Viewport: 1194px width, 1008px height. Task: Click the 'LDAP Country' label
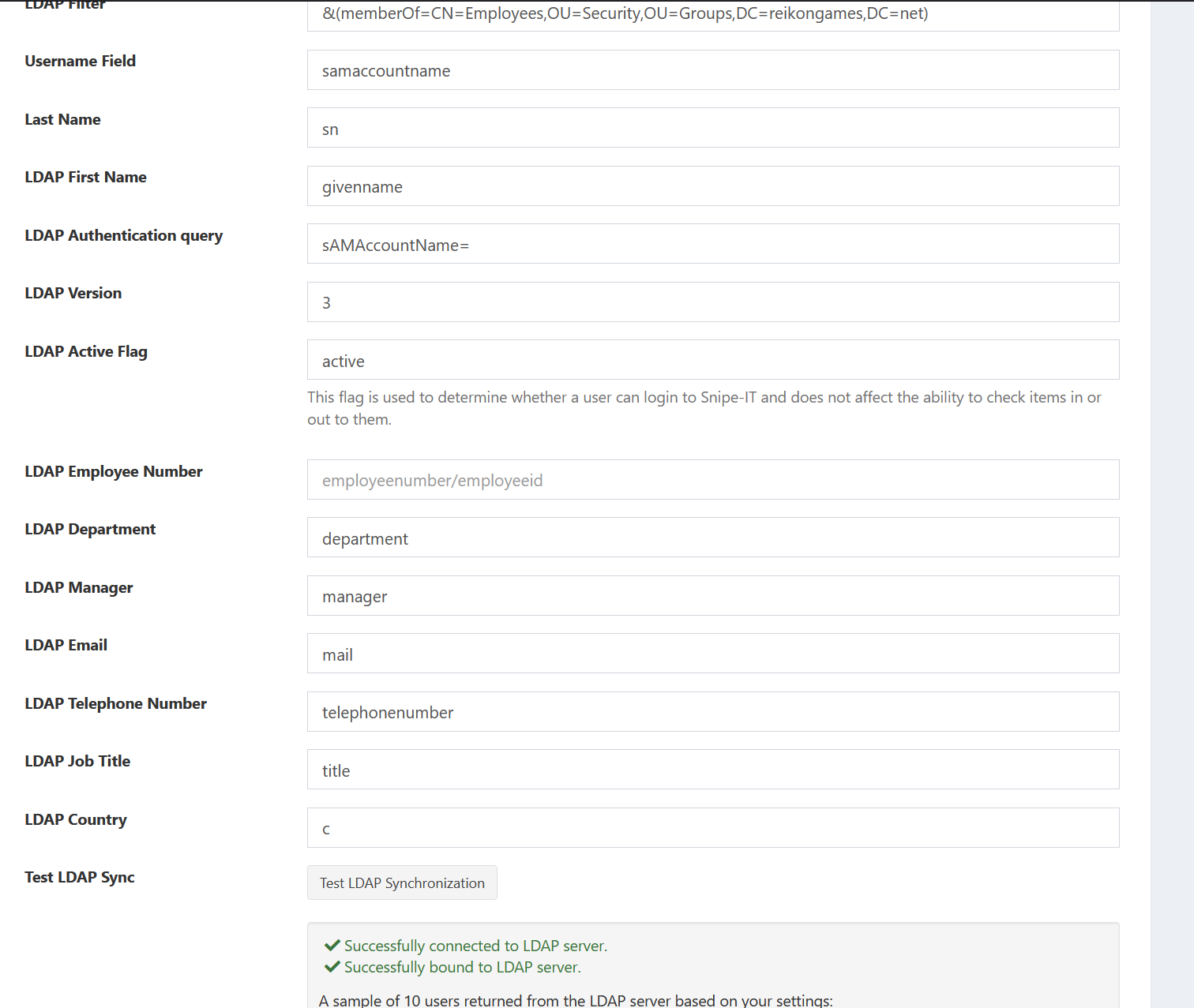[76, 819]
